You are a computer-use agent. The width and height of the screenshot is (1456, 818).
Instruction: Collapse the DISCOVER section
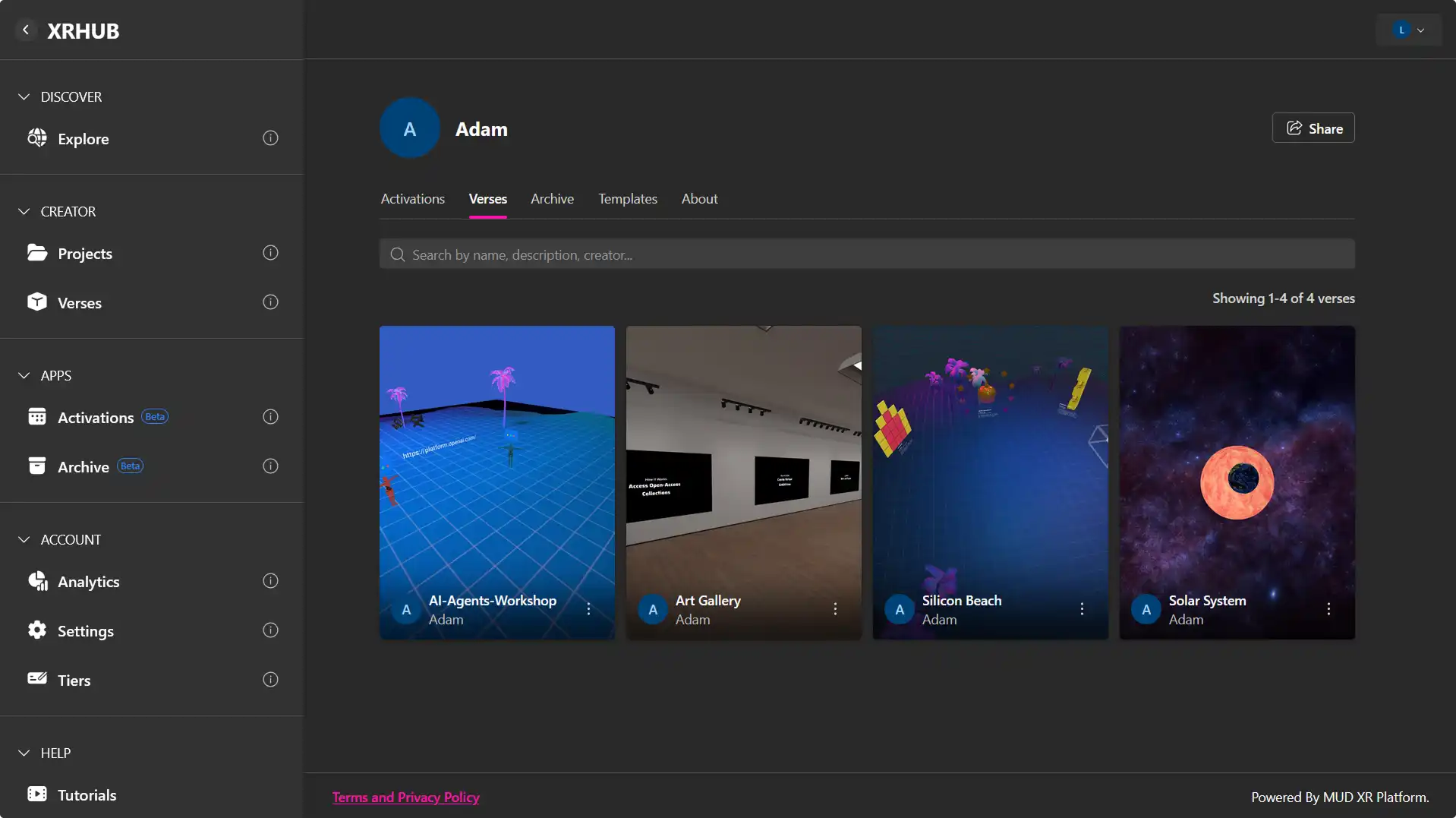pyautogui.click(x=24, y=97)
